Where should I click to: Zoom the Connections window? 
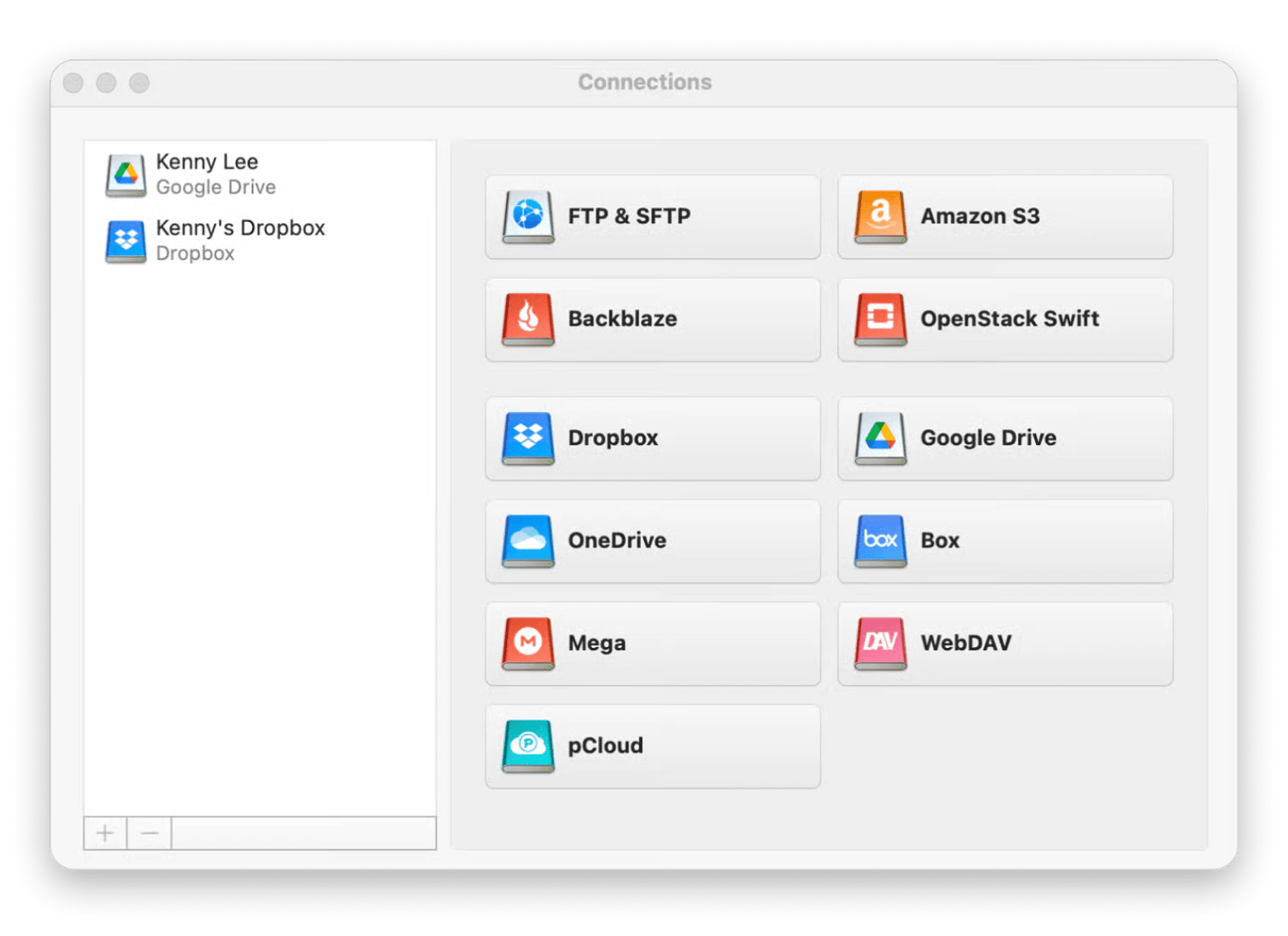[140, 83]
